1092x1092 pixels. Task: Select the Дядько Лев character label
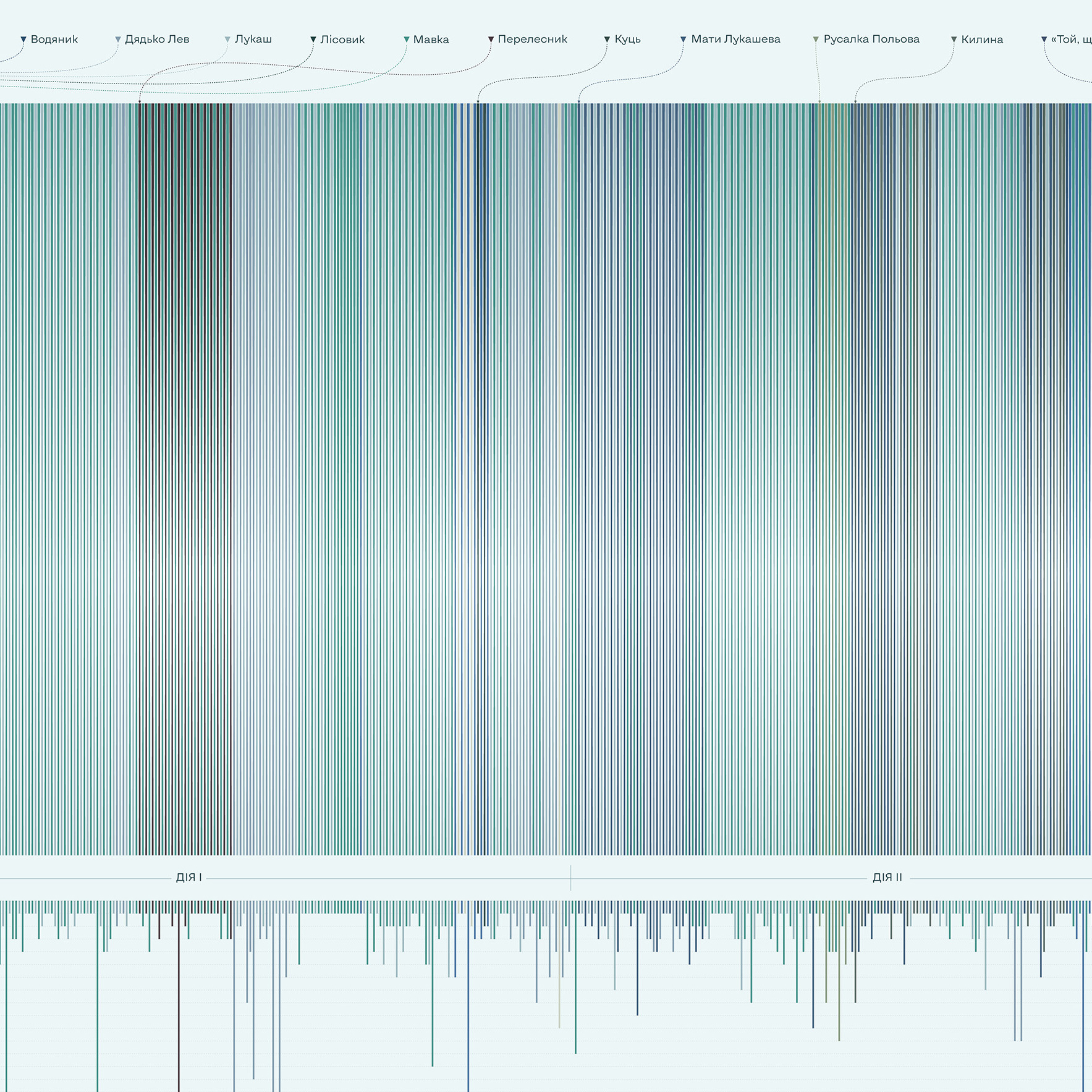pyautogui.click(x=157, y=40)
